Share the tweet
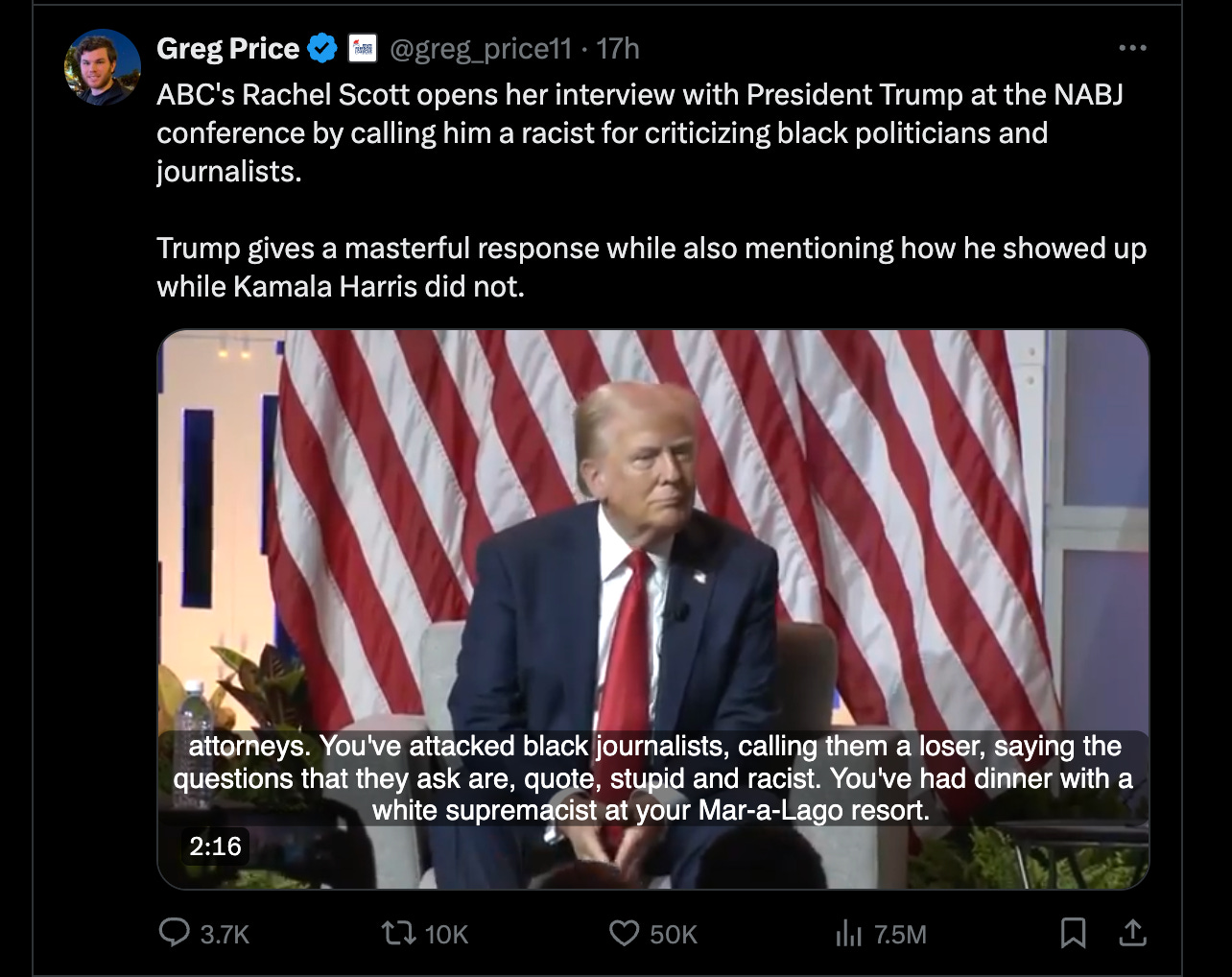This screenshot has height=977, width=1232. pyautogui.click(x=1132, y=930)
